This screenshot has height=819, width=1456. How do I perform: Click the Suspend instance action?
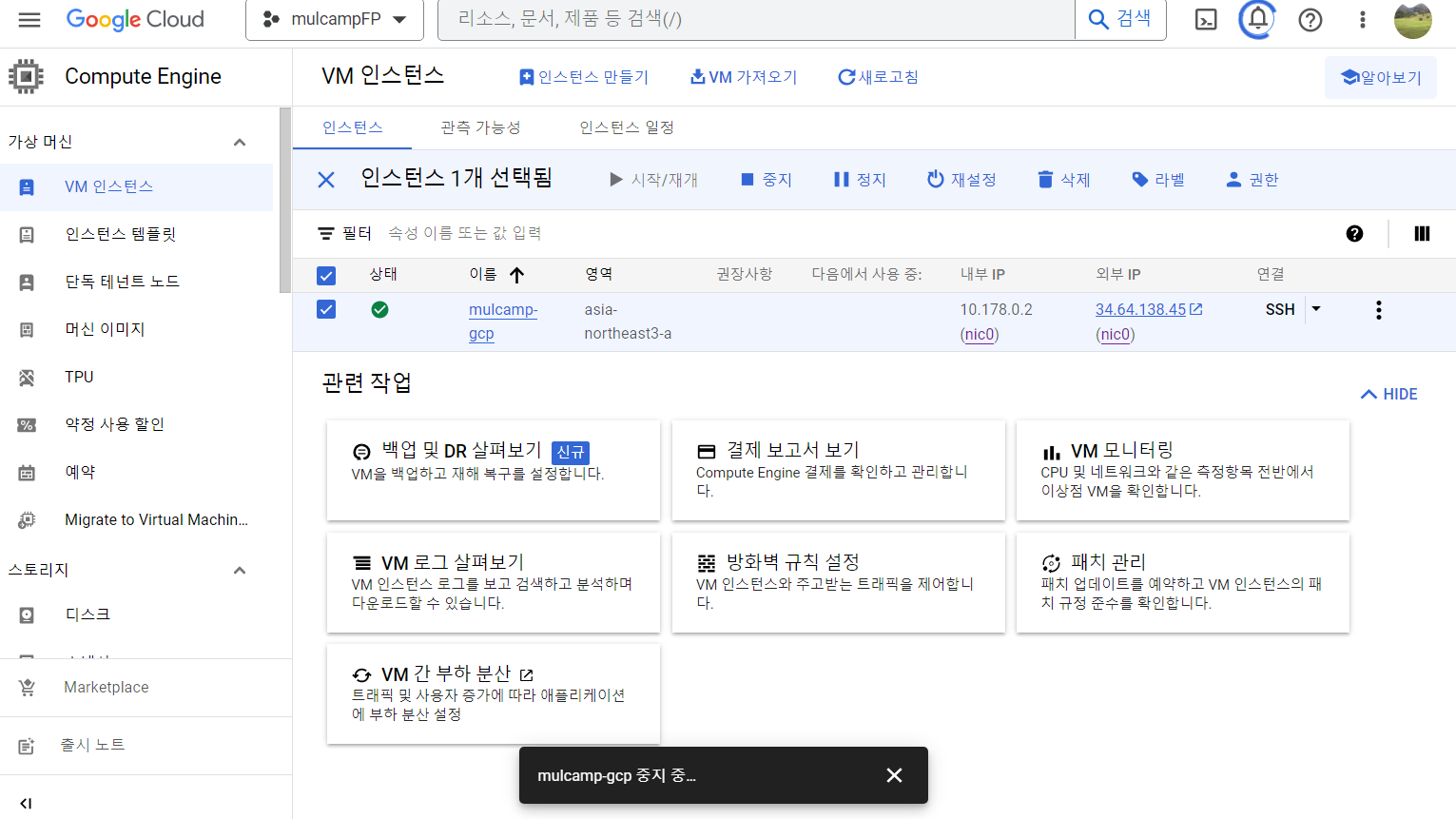tap(860, 180)
